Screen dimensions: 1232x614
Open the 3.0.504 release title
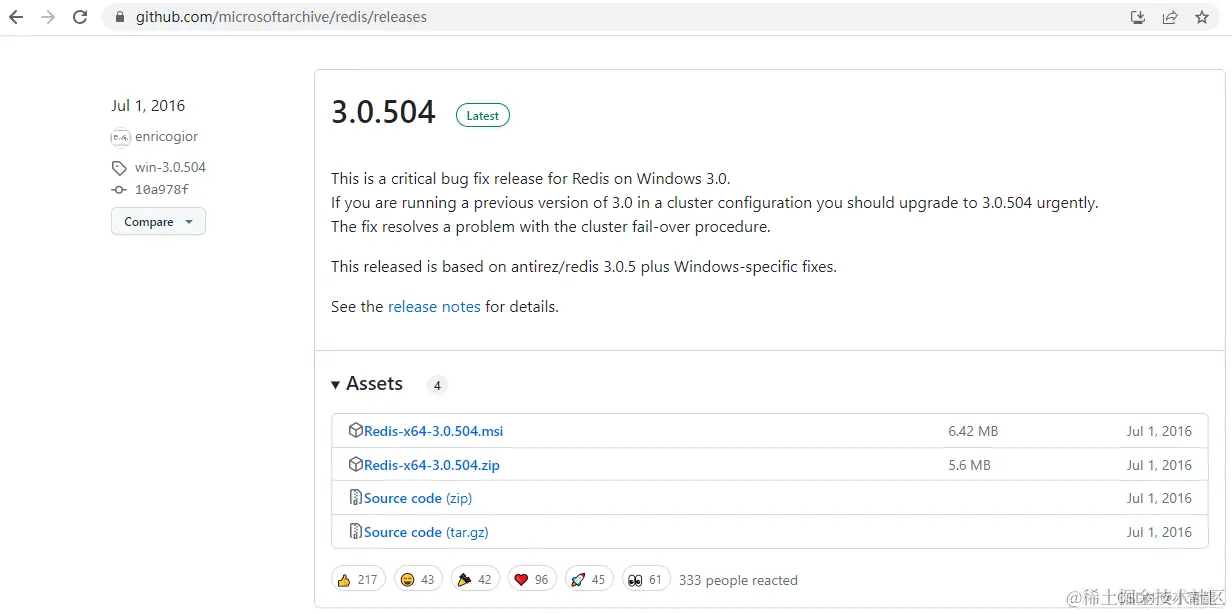click(383, 112)
